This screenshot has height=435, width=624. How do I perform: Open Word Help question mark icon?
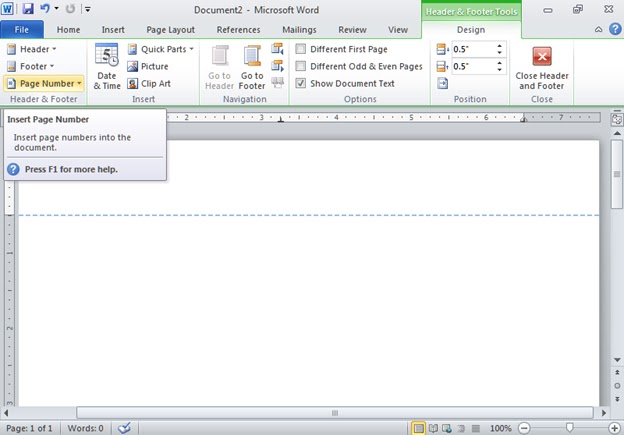click(x=615, y=29)
